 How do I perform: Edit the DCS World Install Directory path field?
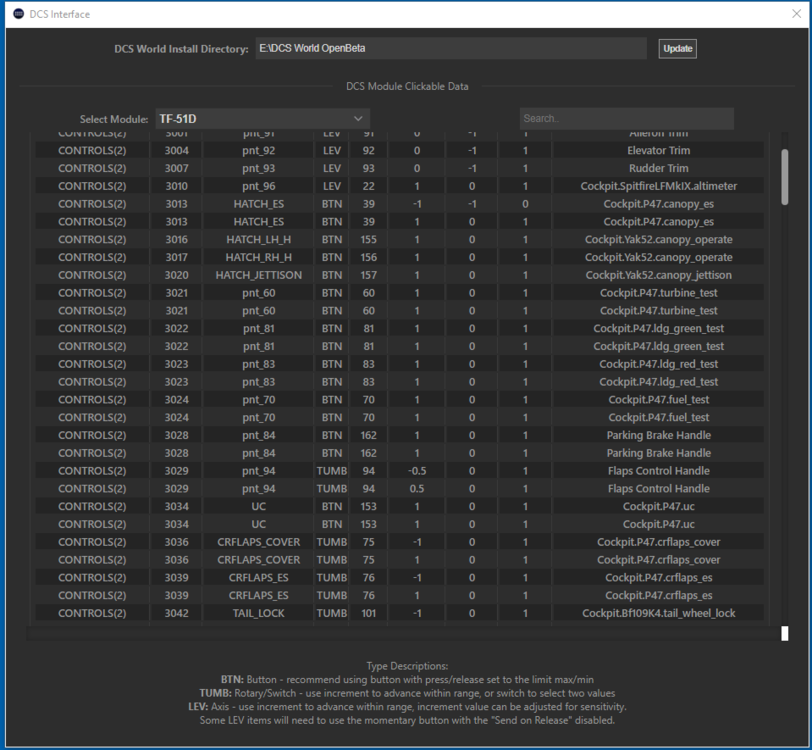(x=451, y=48)
